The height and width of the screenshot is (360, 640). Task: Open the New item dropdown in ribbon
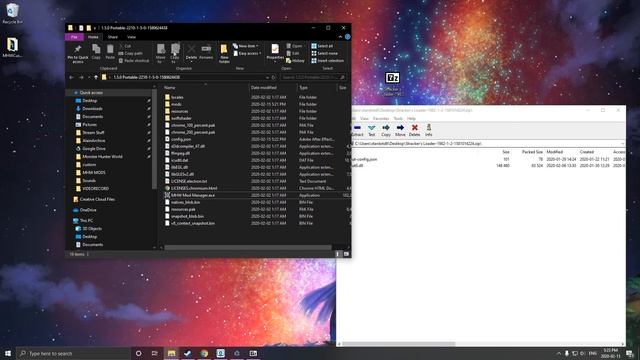point(246,46)
